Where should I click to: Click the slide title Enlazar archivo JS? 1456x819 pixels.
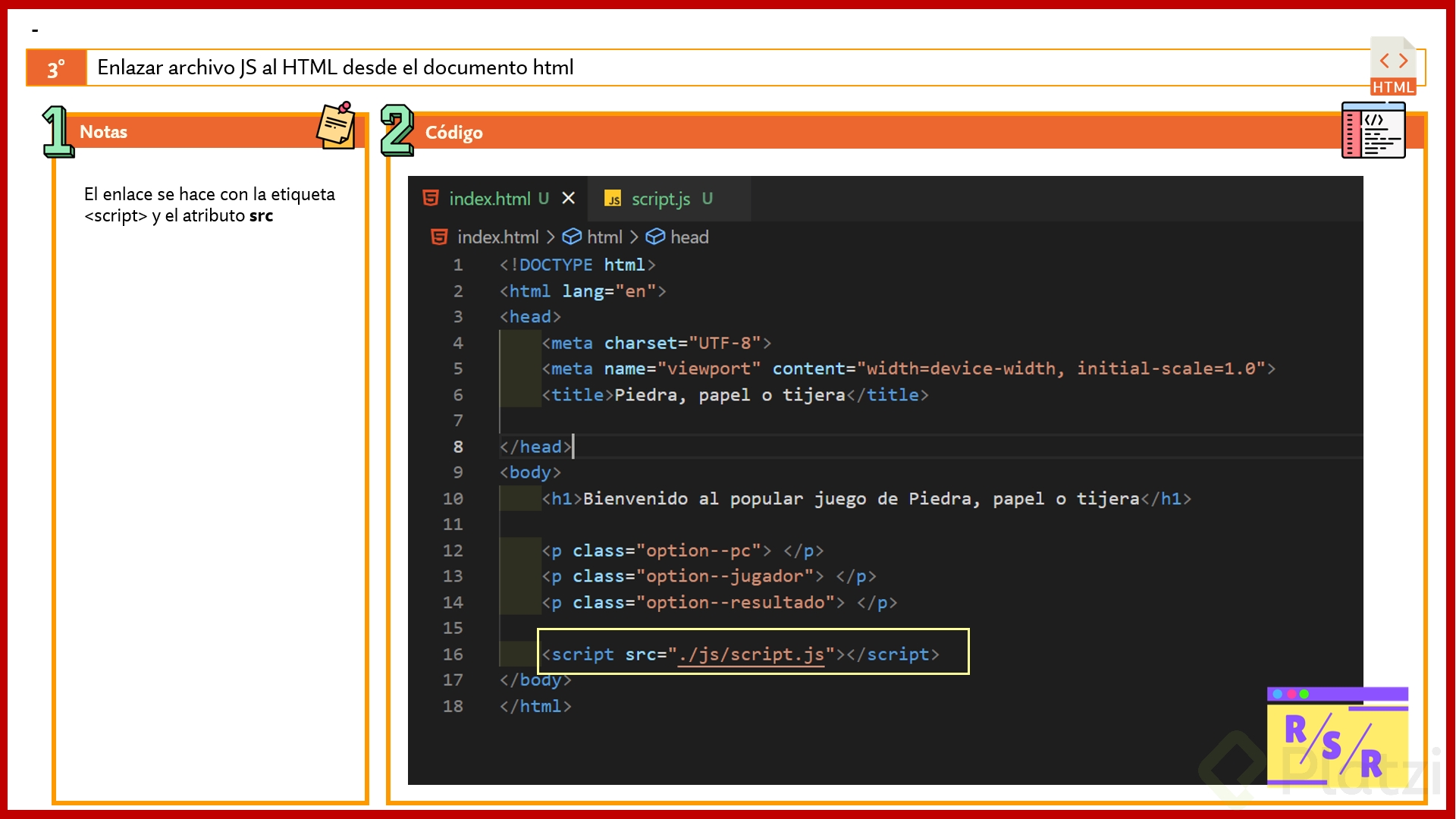335,67
